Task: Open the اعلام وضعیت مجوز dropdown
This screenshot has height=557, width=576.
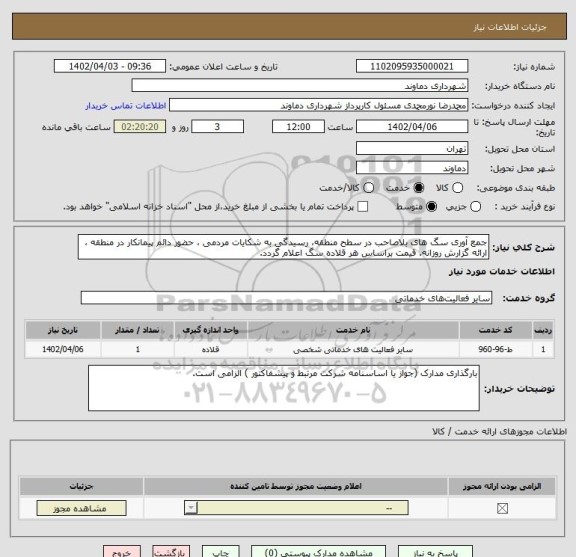Action: point(296,508)
